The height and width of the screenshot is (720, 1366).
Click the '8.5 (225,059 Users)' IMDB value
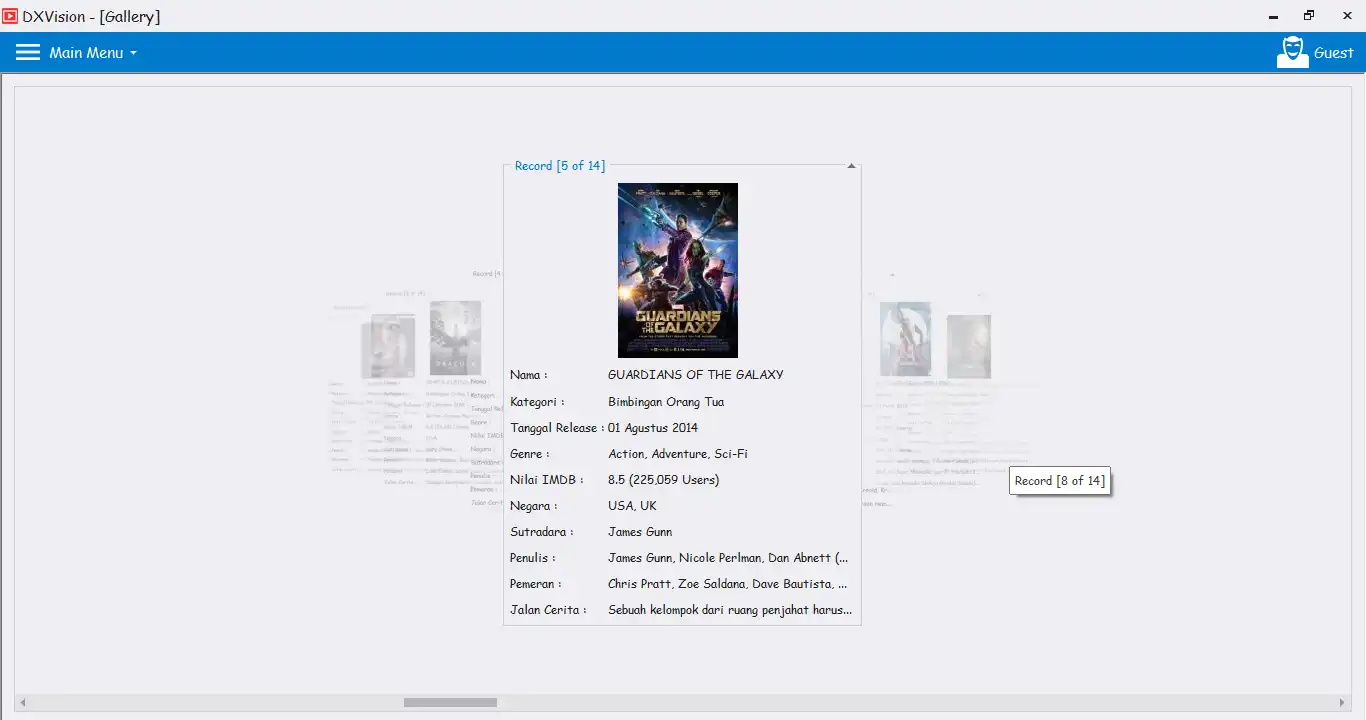[664, 480]
